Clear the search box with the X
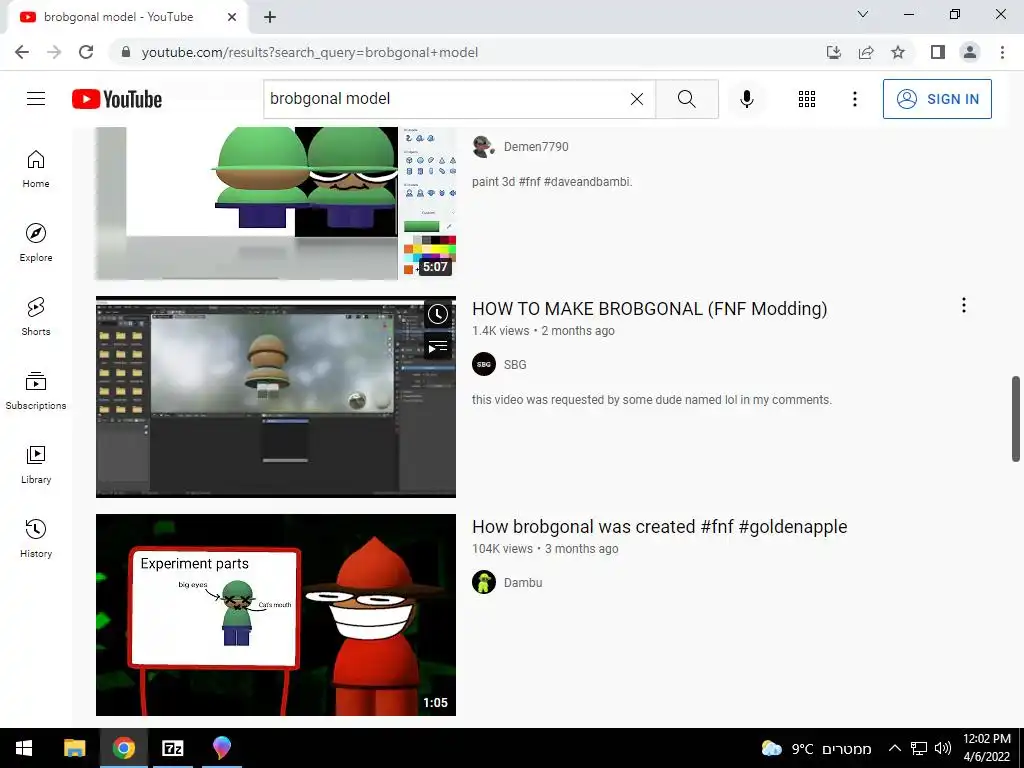Image resolution: width=1024 pixels, height=768 pixels. [x=637, y=99]
